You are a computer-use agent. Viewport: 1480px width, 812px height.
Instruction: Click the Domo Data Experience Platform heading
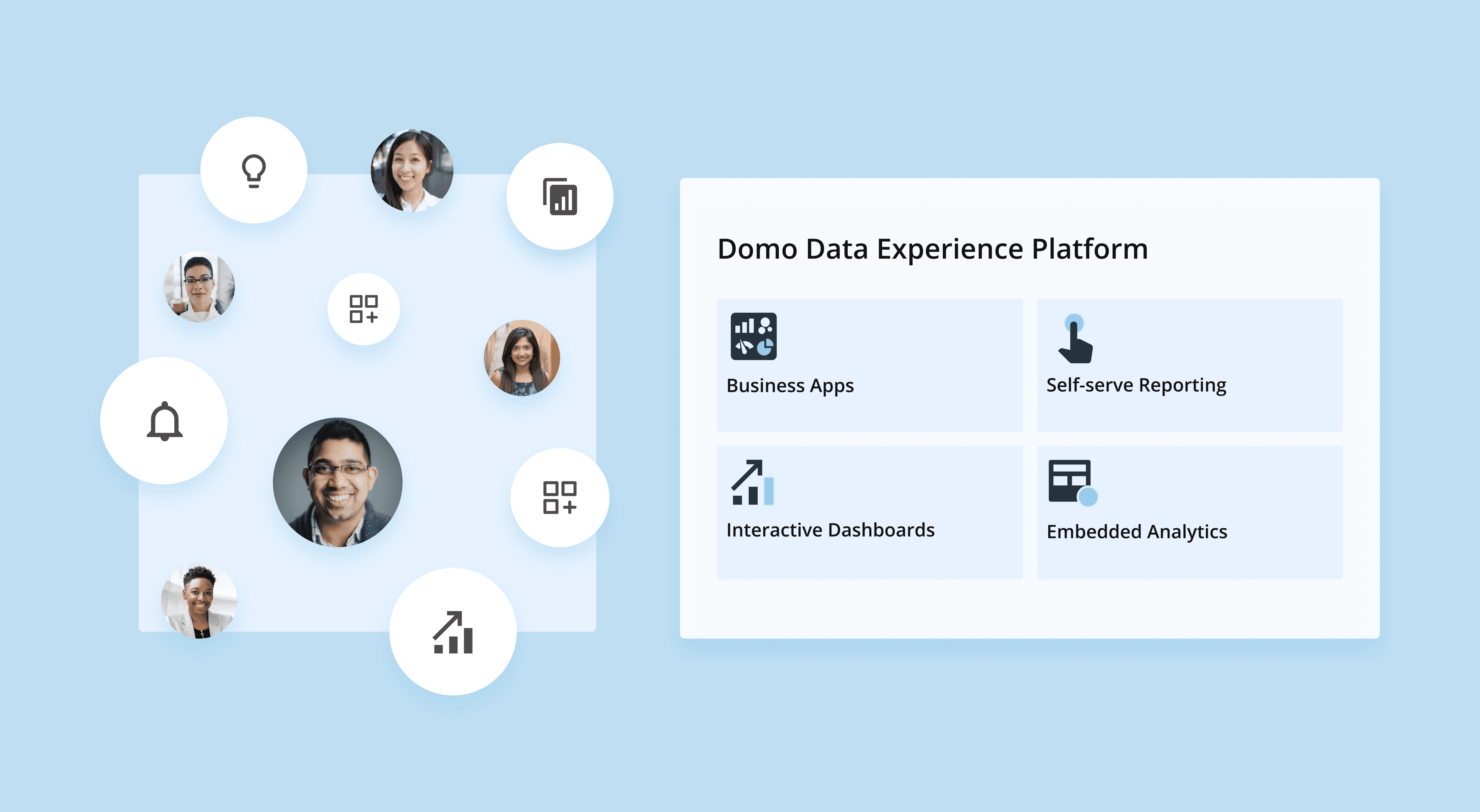(932, 249)
